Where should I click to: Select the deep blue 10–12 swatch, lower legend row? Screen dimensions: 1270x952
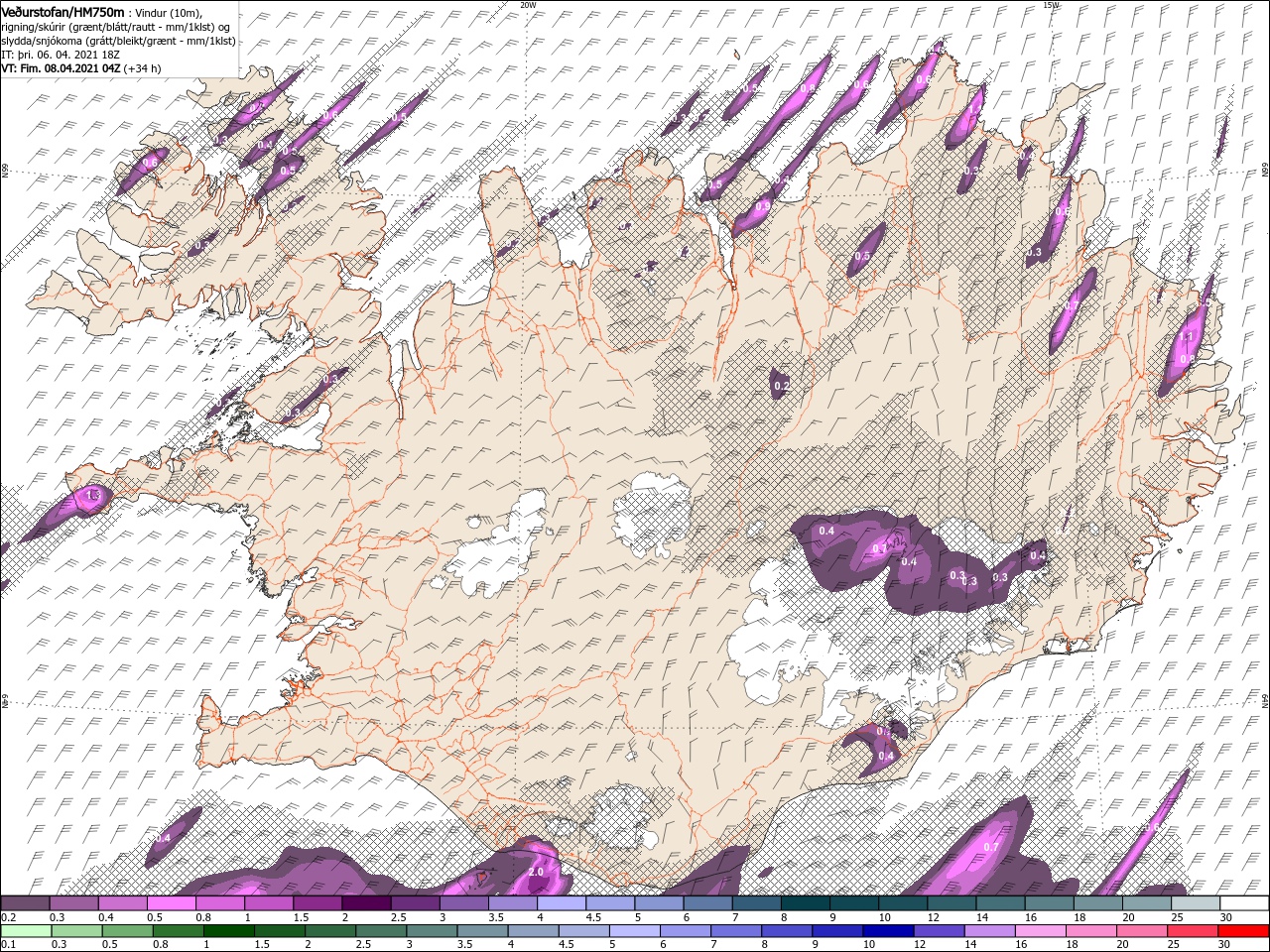[887, 931]
